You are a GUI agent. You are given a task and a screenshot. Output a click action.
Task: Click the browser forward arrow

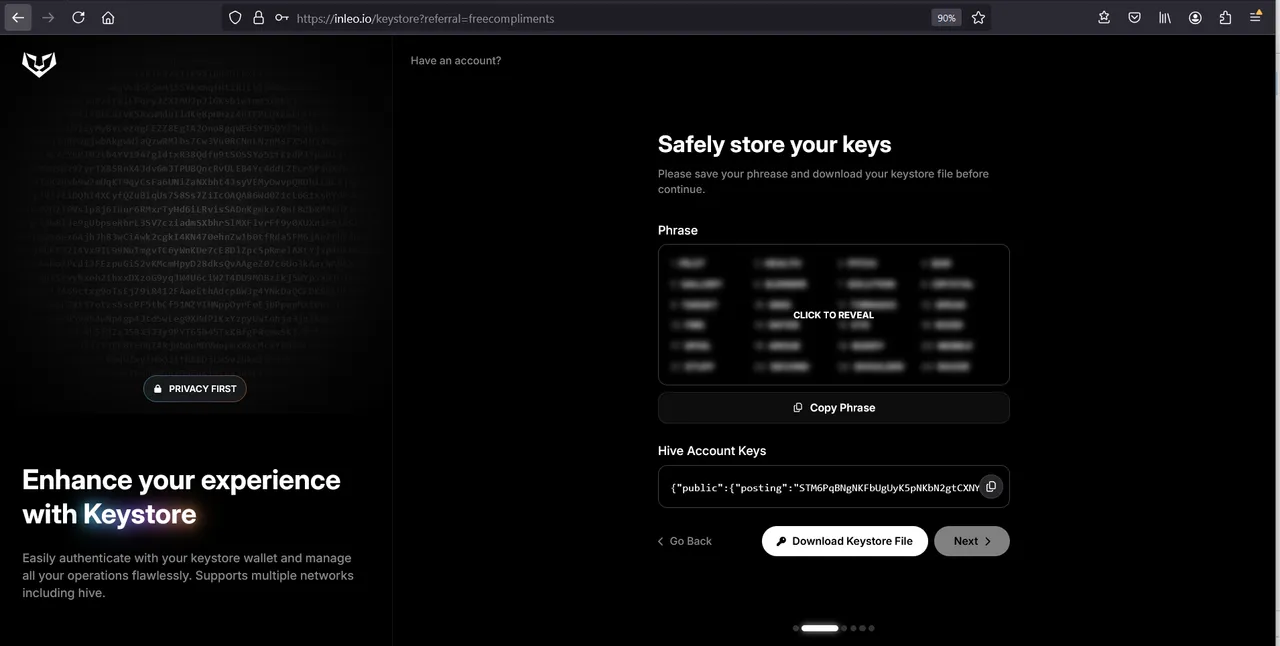click(48, 18)
